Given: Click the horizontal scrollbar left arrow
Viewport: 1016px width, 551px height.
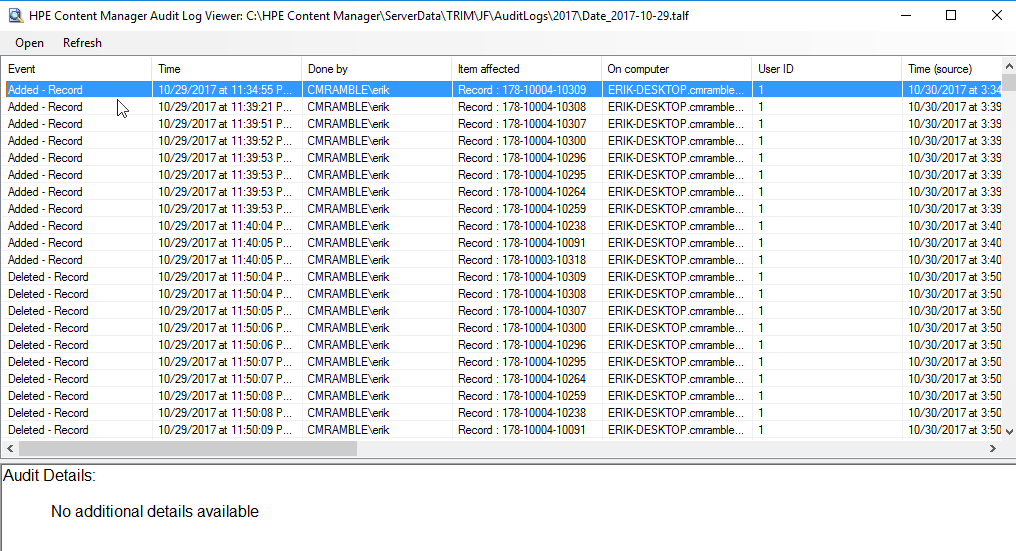Looking at the screenshot, I should coord(10,448).
